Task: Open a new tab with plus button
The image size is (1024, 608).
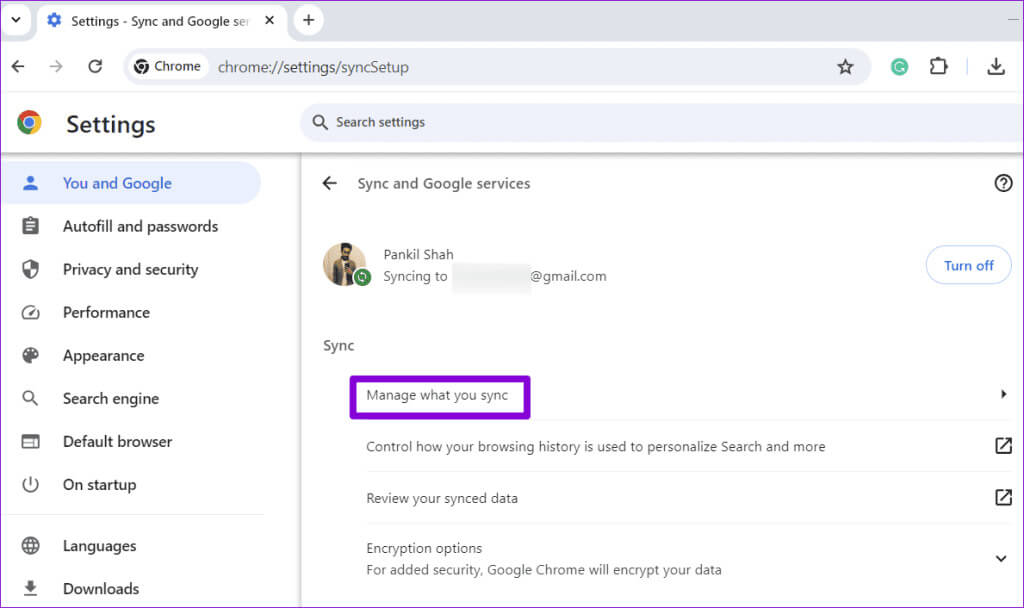Action: click(308, 20)
